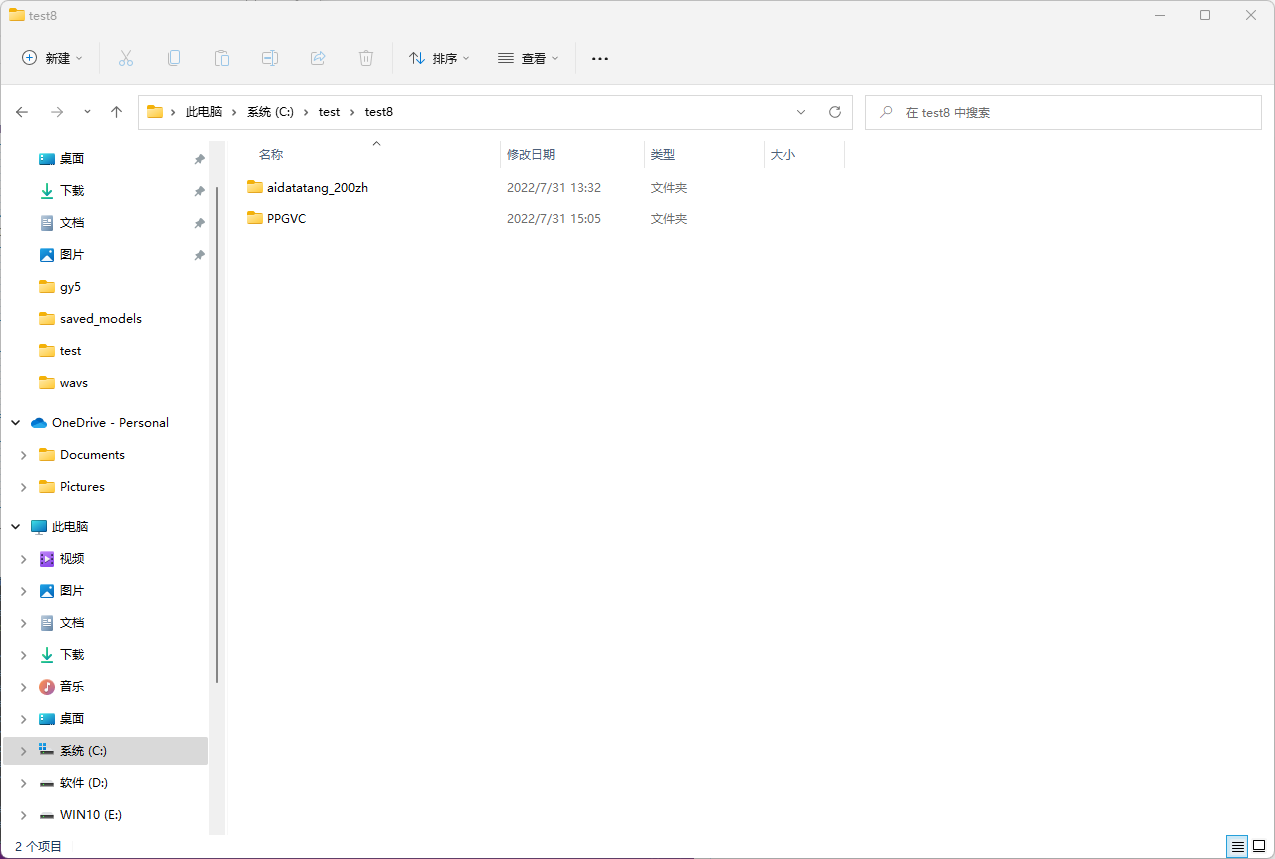Image resolution: width=1275 pixels, height=859 pixels.
Task: Click the 新建 button
Action: coord(52,58)
